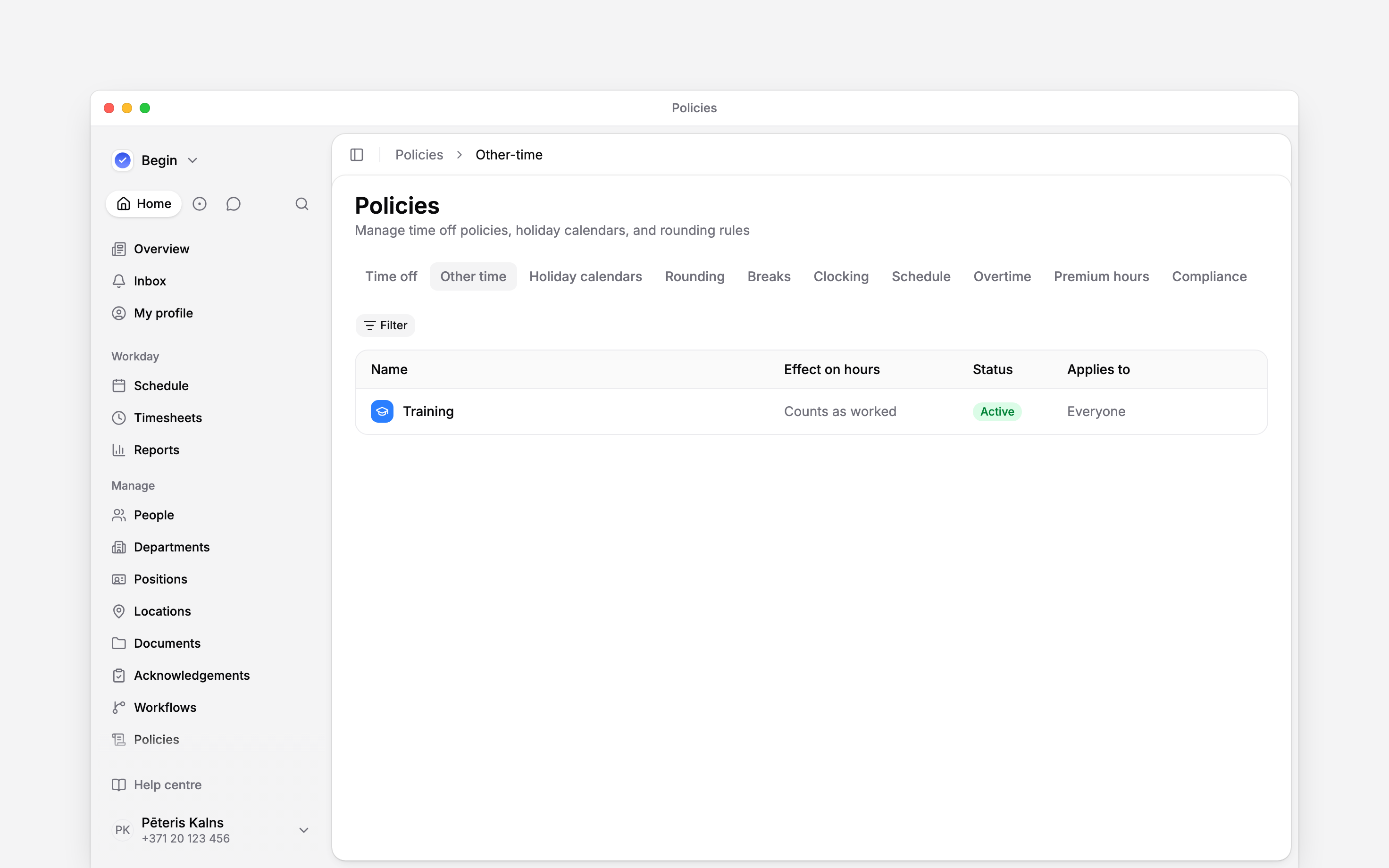Open the Training policy row name
The width and height of the screenshot is (1389, 868).
click(x=428, y=412)
